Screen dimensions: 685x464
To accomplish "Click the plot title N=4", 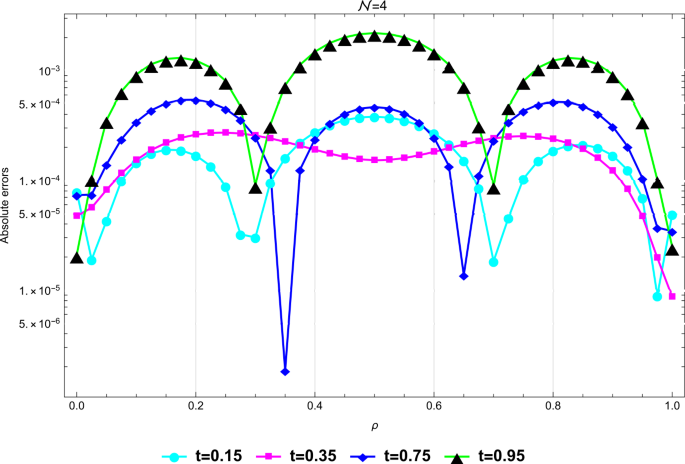I will pos(374,6).
